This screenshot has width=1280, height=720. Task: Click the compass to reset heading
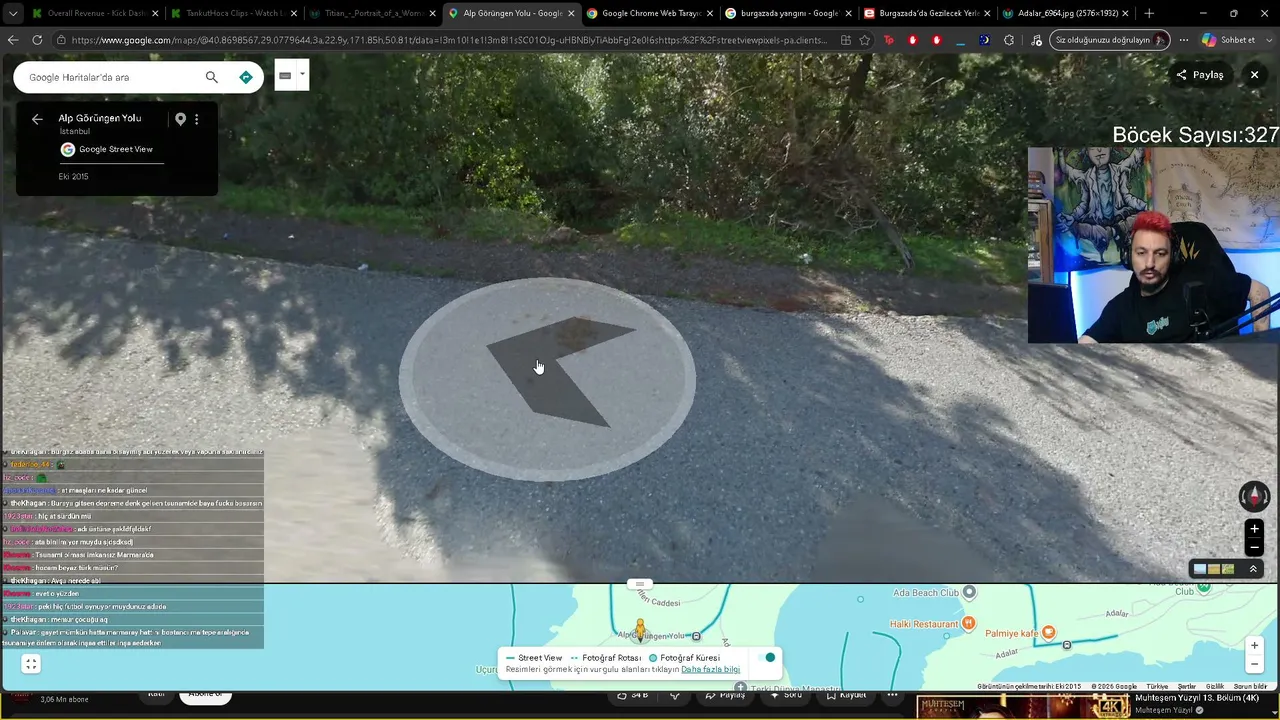1254,496
